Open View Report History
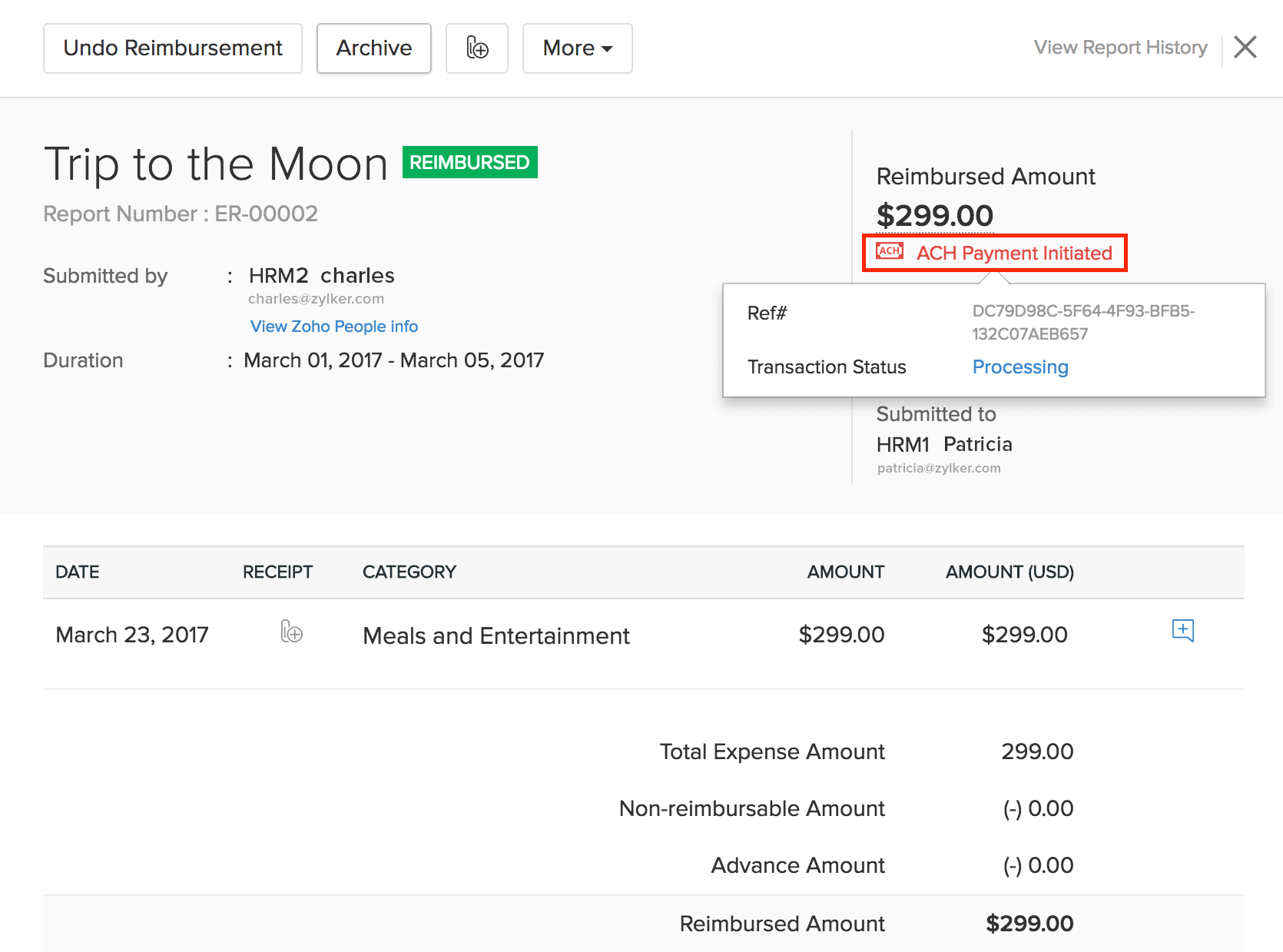The image size is (1283, 952). (x=1120, y=47)
